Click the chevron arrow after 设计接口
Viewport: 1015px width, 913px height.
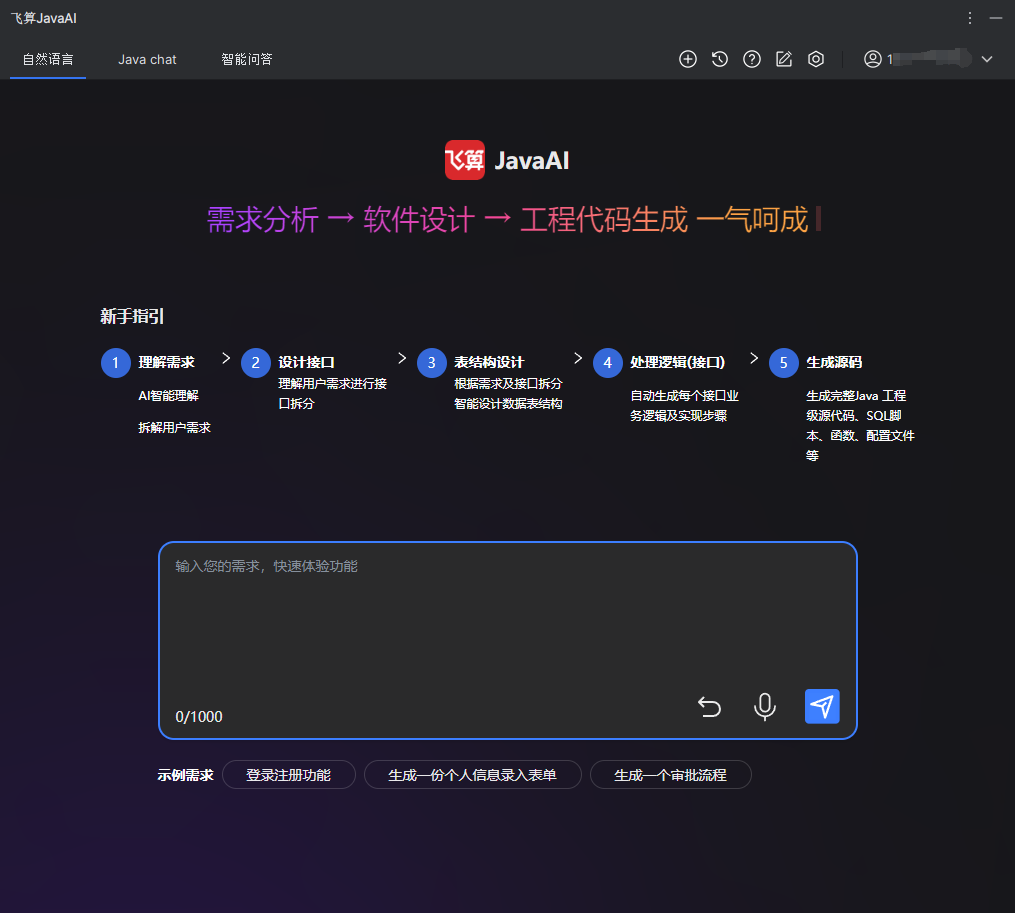(x=402, y=358)
